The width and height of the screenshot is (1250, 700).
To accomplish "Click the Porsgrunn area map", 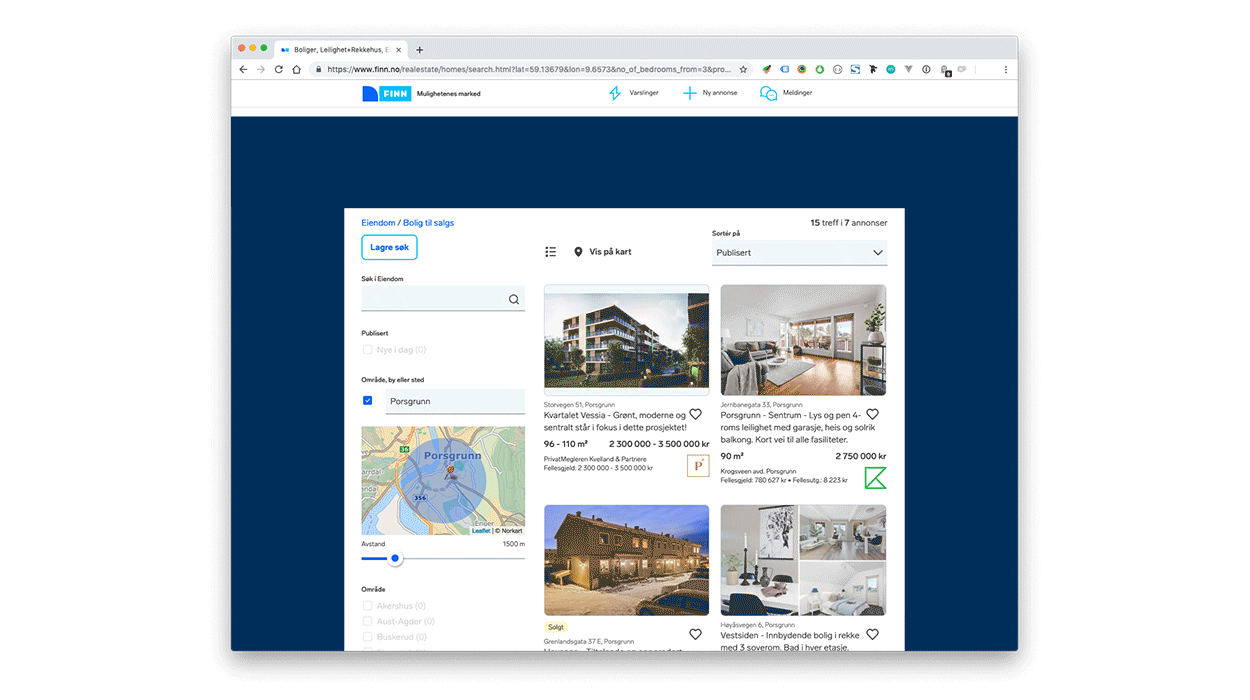I will tap(443, 481).
